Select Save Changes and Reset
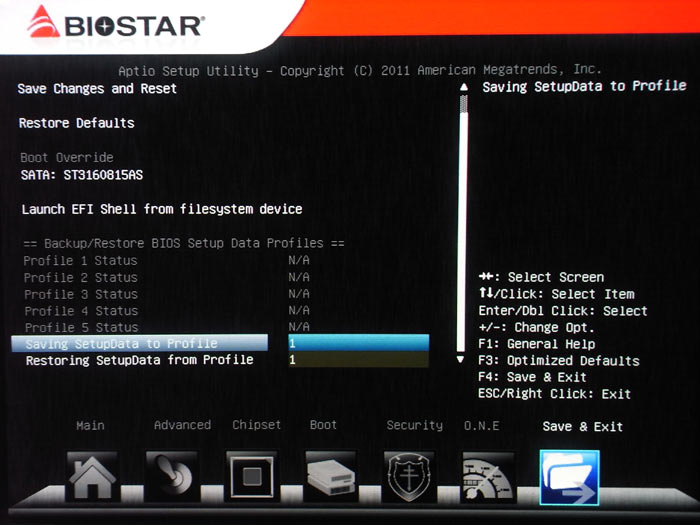This screenshot has width=700, height=525. point(97,89)
